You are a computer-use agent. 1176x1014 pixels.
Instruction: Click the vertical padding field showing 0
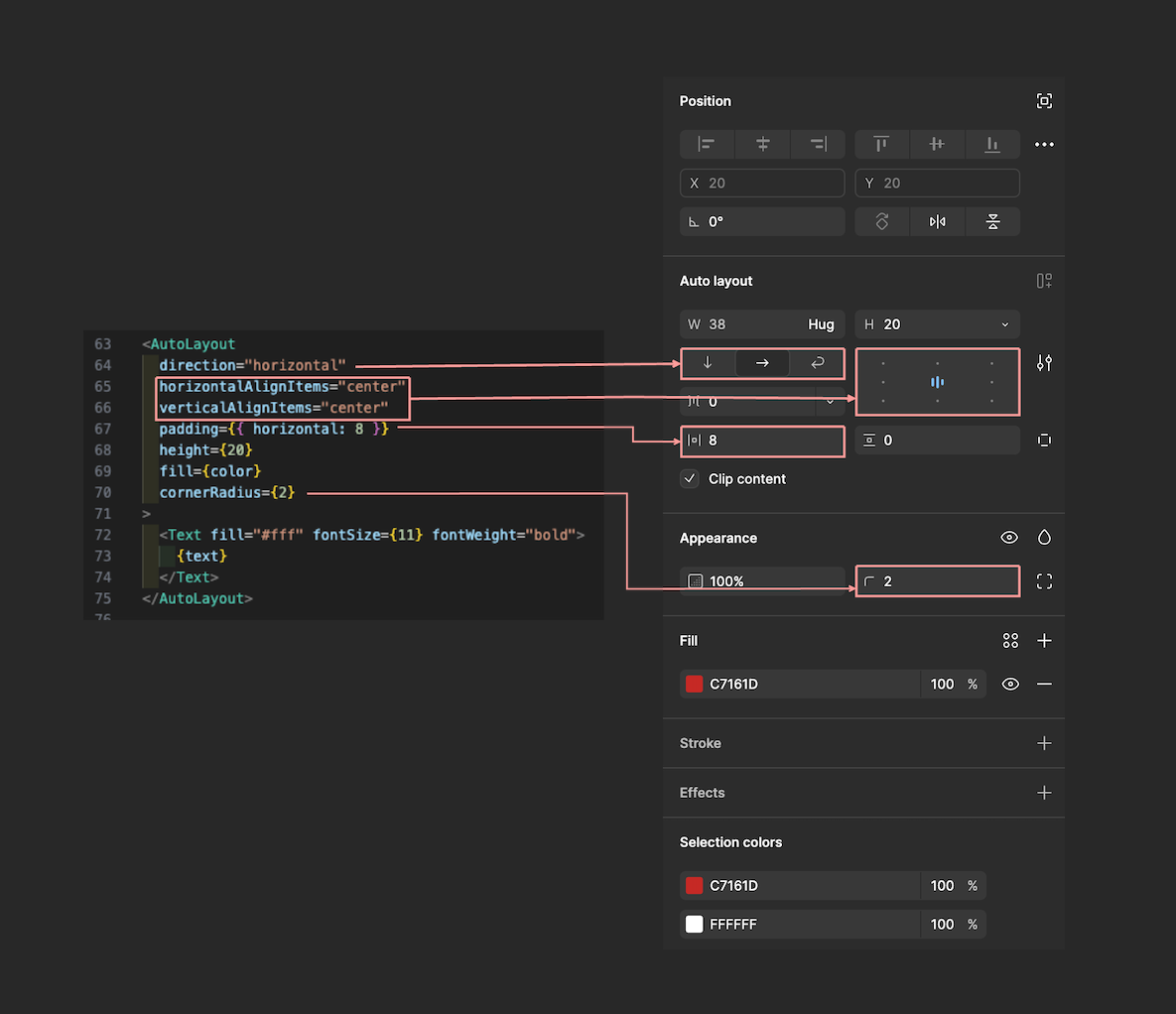(x=937, y=441)
